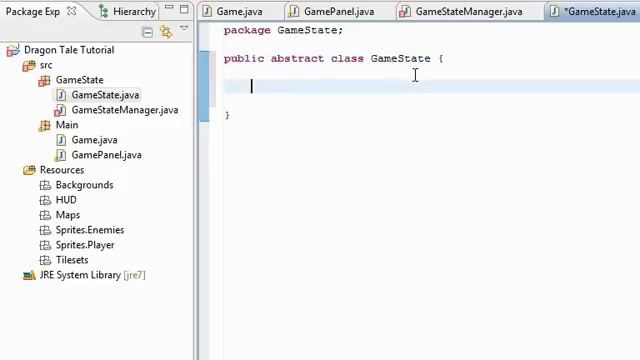Click the class name GameState in editor
The height and width of the screenshot is (360, 640).
pyautogui.click(x=400, y=59)
